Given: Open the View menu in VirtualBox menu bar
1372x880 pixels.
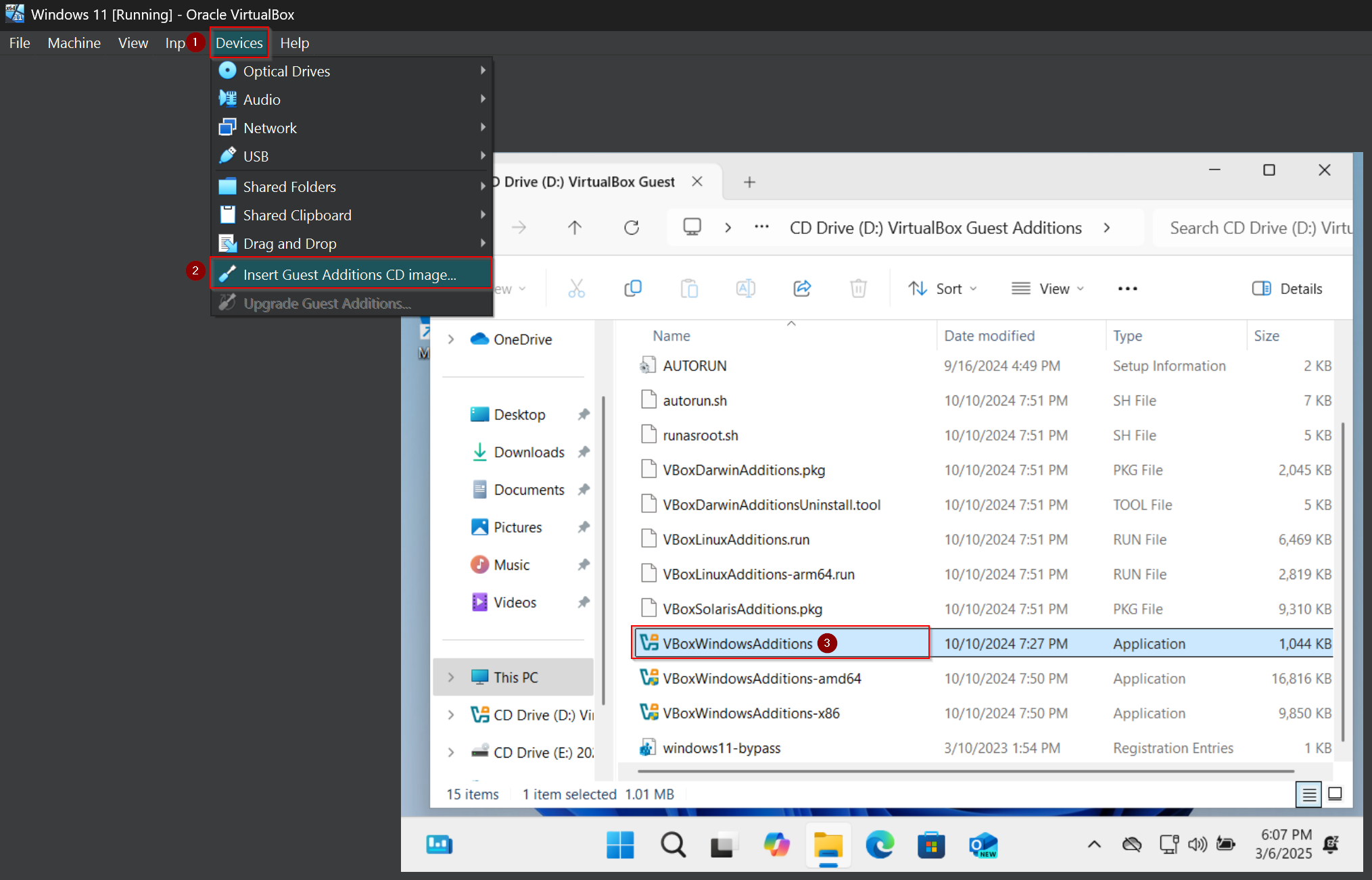Looking at the screenshot, I should click(133, 43).
